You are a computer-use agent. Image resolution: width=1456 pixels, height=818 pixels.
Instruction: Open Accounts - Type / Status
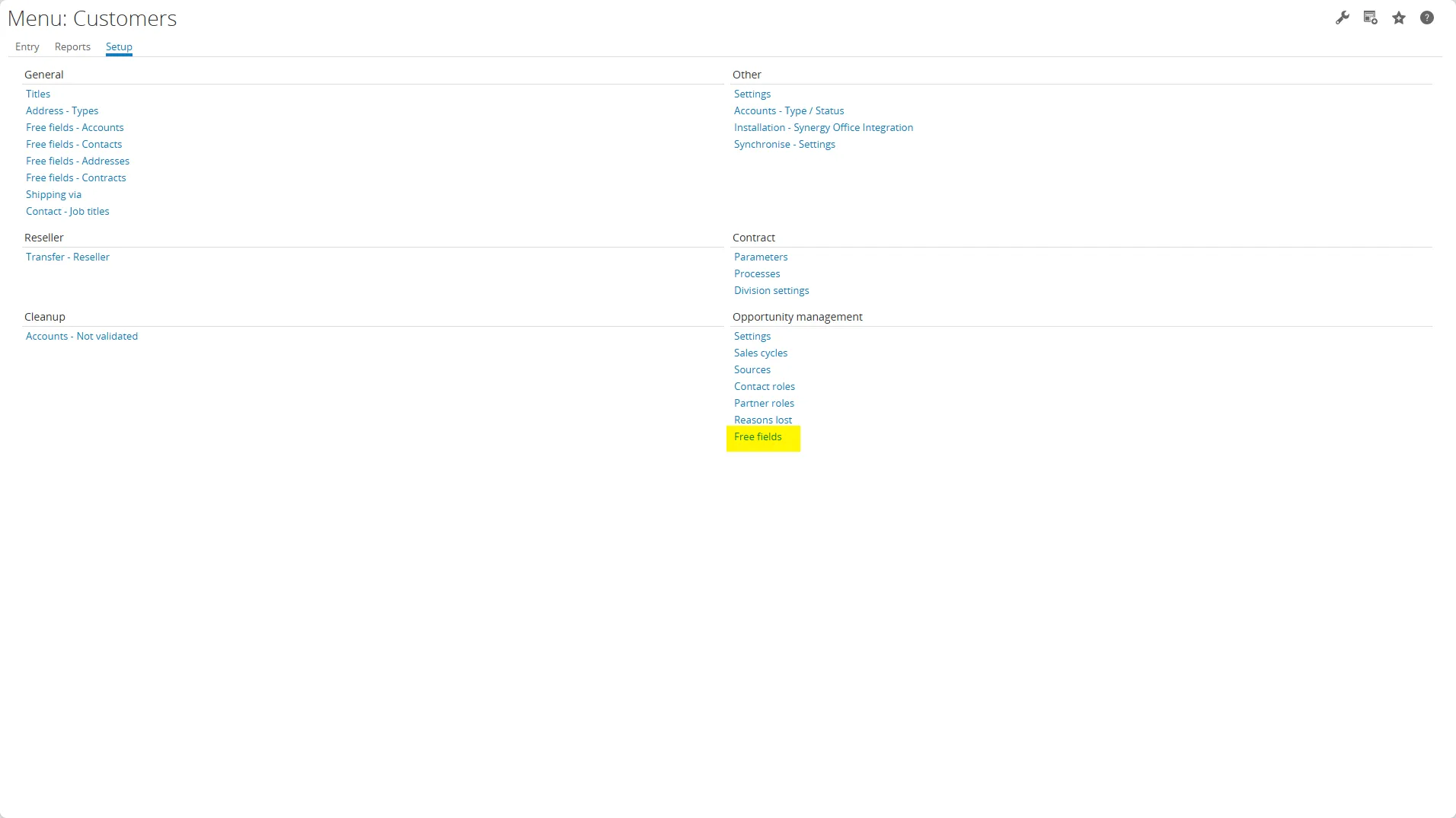tap(789, 110)
